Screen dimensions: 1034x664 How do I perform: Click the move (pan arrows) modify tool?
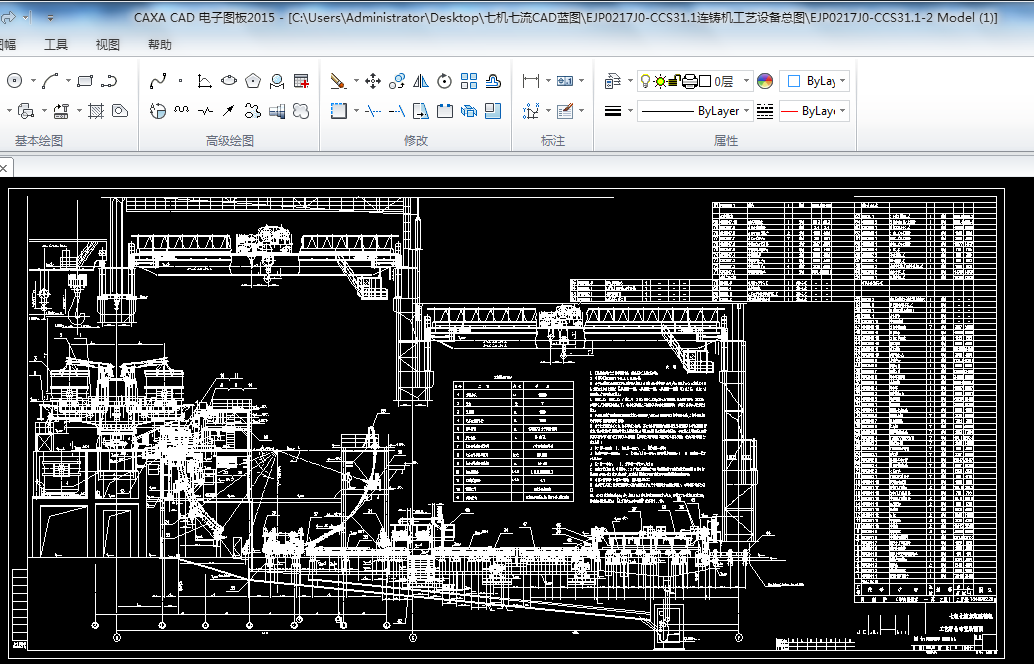pos(373,81)
